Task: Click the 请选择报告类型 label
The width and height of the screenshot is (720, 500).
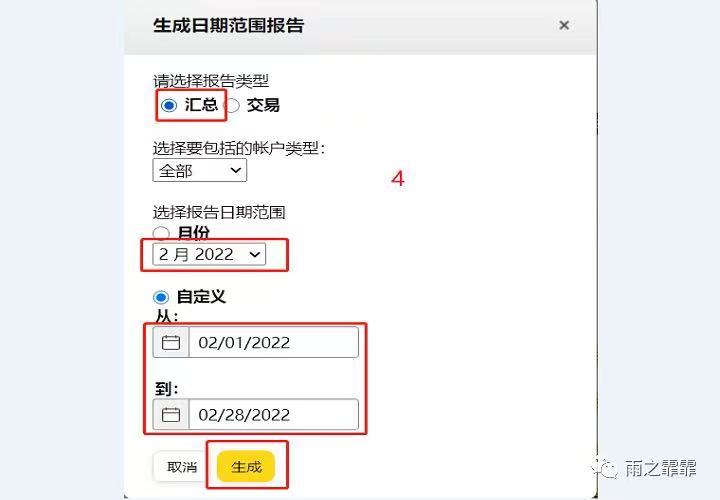Action: [211, 81]
